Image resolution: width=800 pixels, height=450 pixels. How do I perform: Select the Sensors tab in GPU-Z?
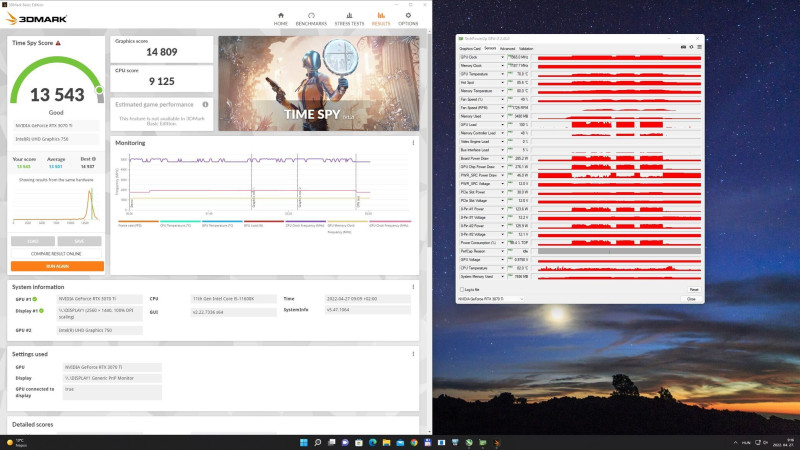(x=490, y=48)
